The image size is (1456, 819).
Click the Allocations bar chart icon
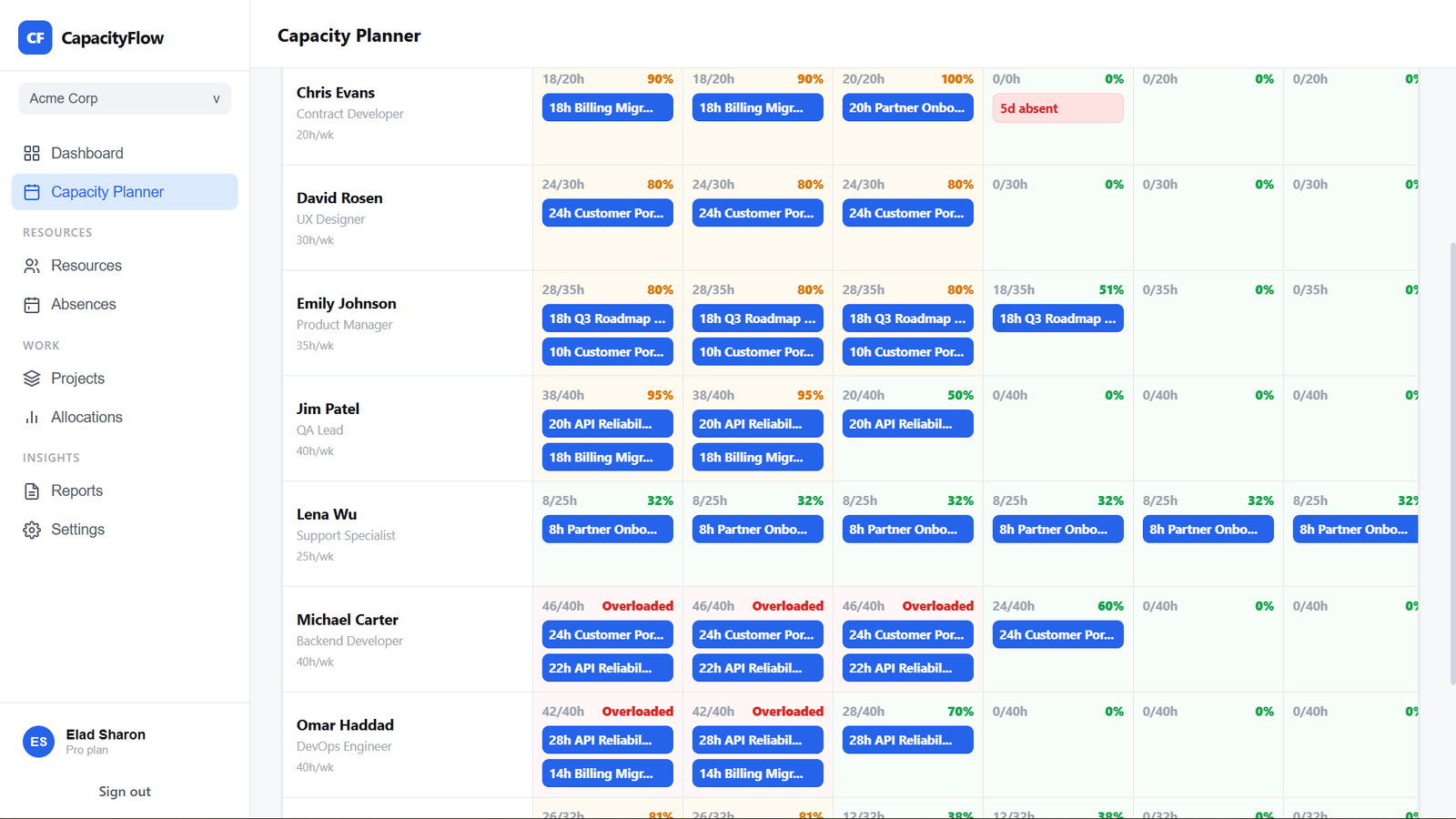tap(32, 417)
